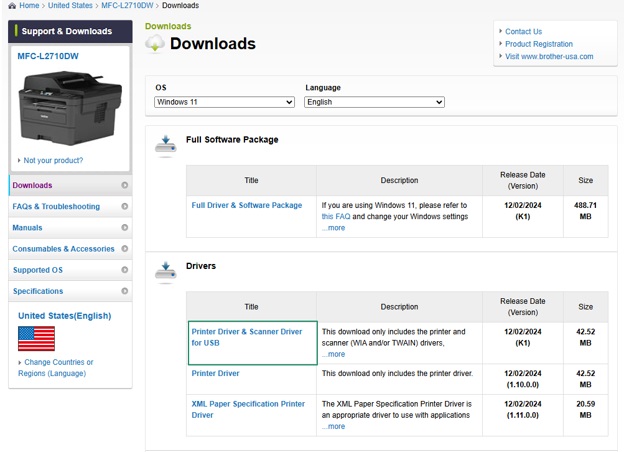Click the Downloads cloud icon beside heading
The width and height of the screenshot is (624, 452).
tap(155, 43)
